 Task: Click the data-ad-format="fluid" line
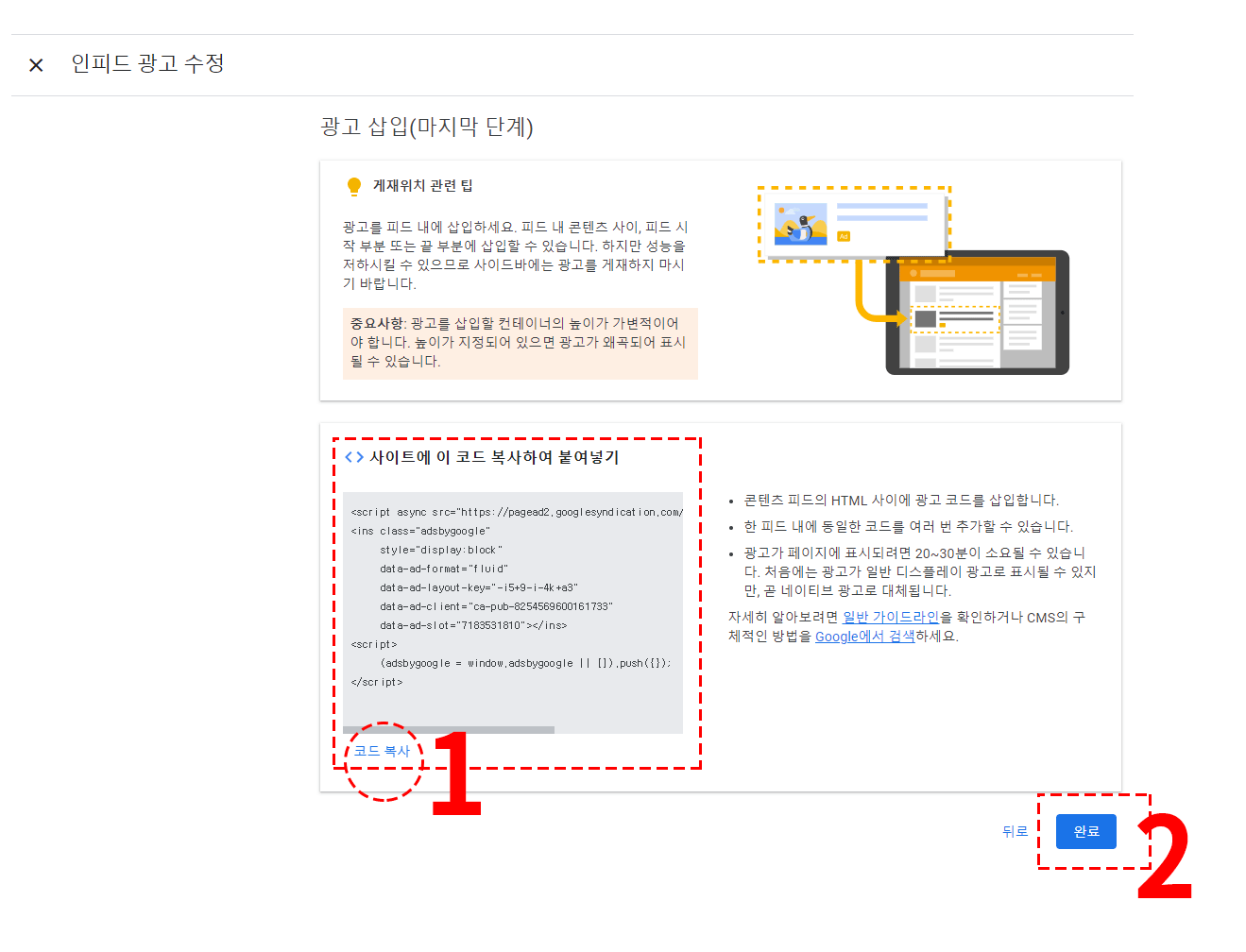(x=444, y=569)
